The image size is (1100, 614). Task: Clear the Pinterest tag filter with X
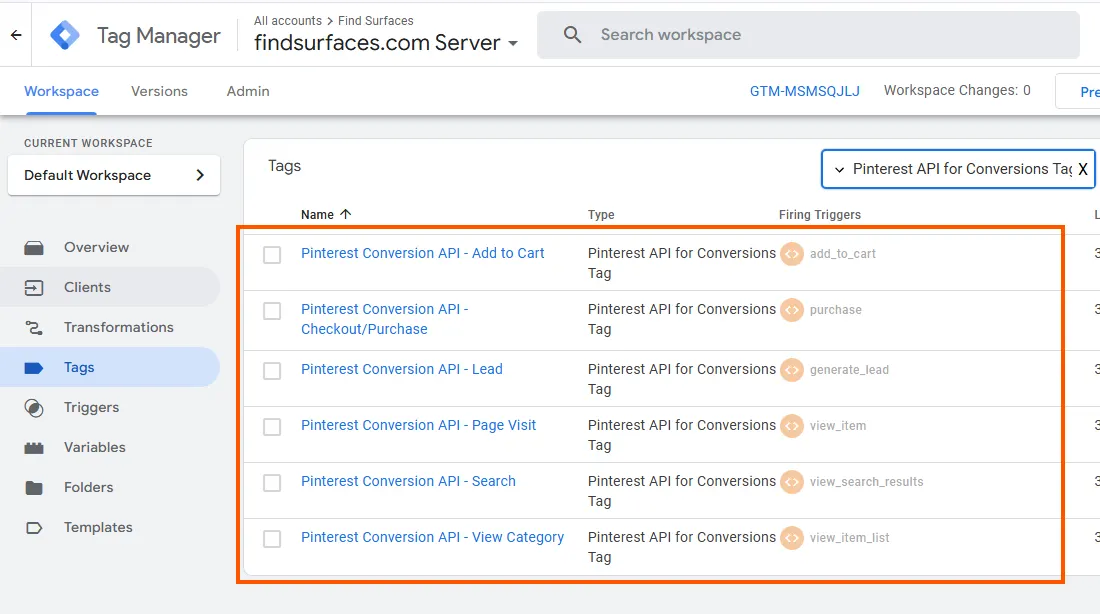1083,169
